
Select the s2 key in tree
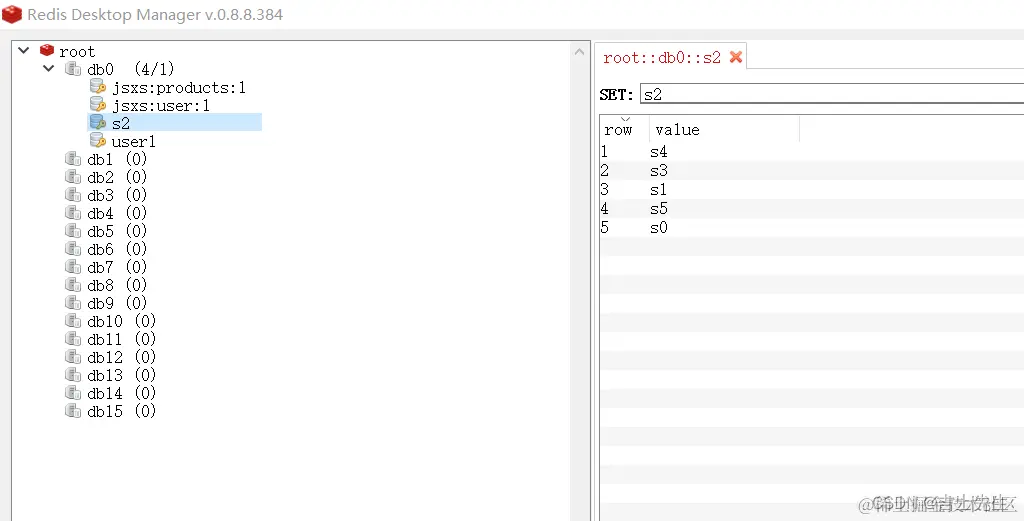121,123
